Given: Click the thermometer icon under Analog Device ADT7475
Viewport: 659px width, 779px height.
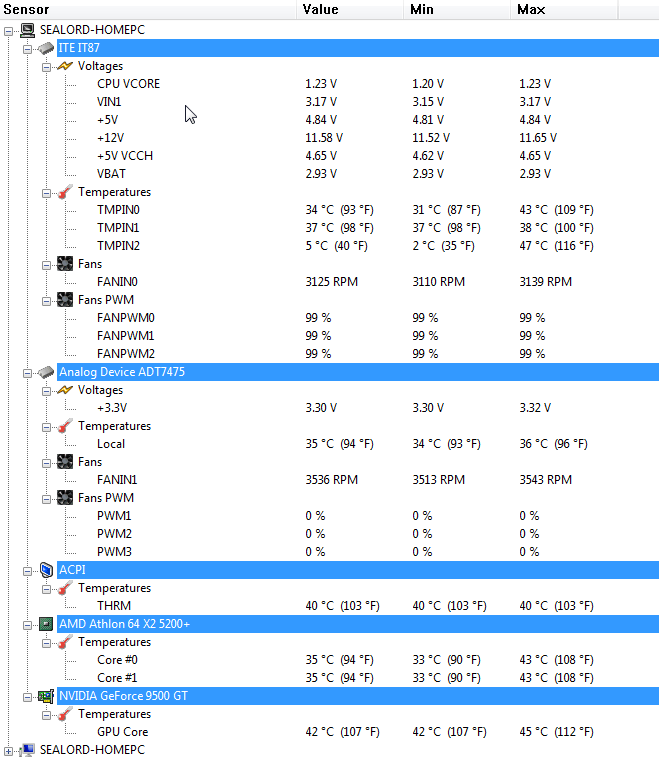Looking at the screenshot, I should (x=65, y=426).
